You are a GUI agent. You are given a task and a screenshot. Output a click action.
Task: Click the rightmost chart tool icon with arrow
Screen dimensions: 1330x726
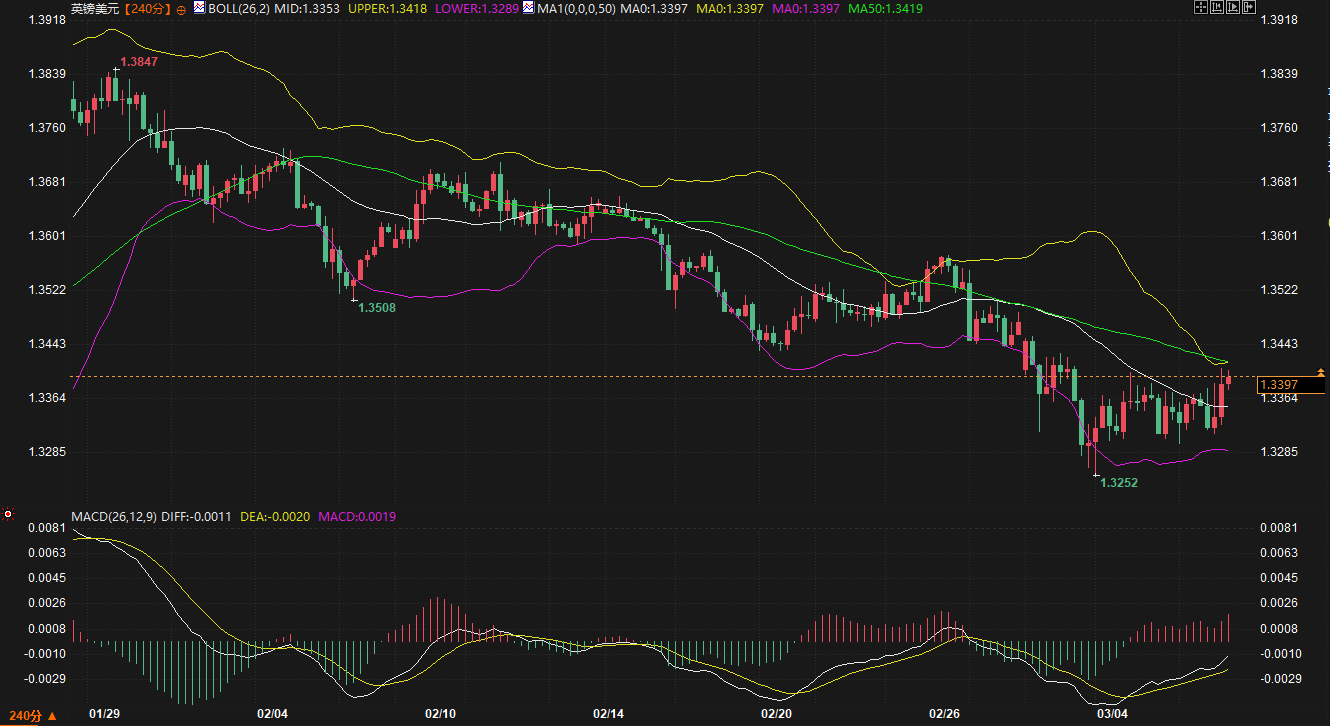(x=1249, y=8)
